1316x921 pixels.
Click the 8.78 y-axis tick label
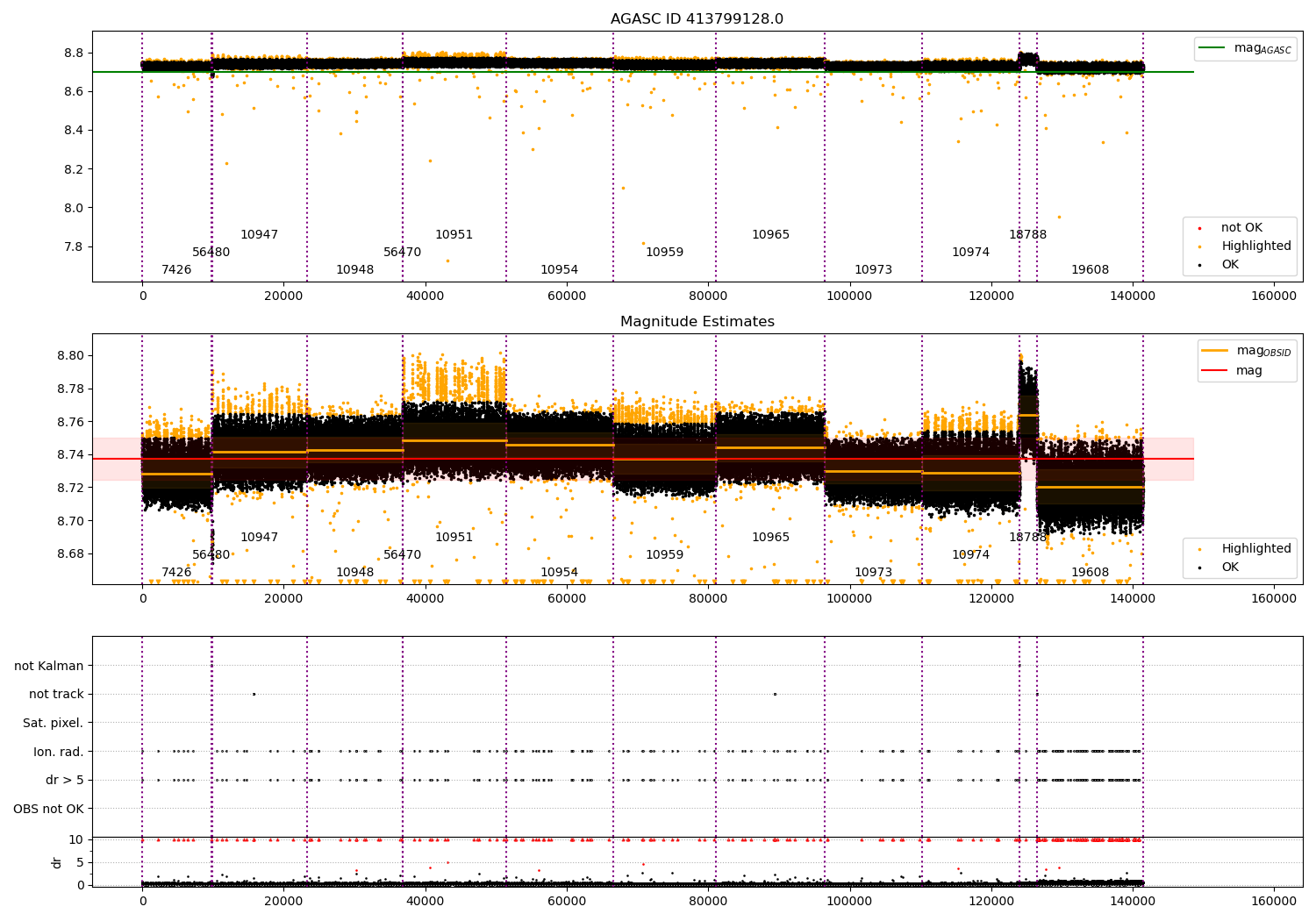[x=70, y=389]
